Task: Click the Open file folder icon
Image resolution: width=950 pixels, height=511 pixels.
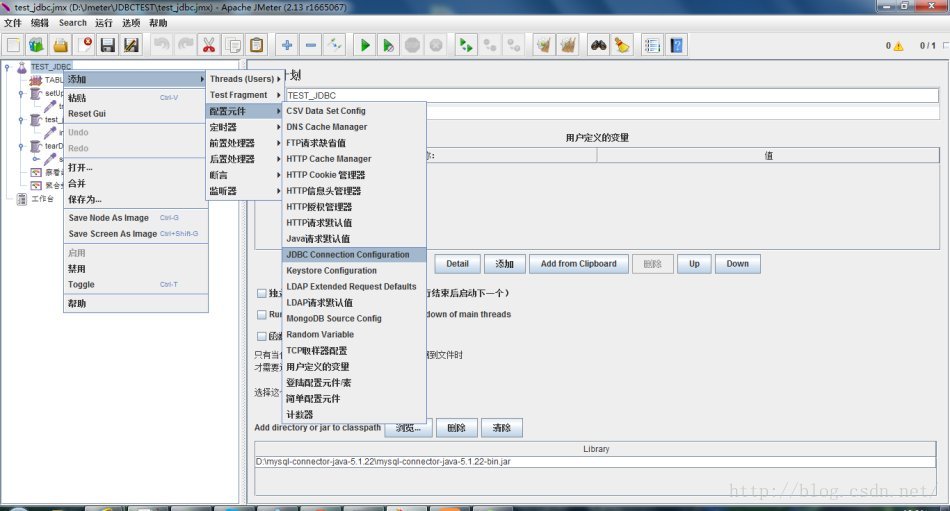Action: tap(60, 45)
